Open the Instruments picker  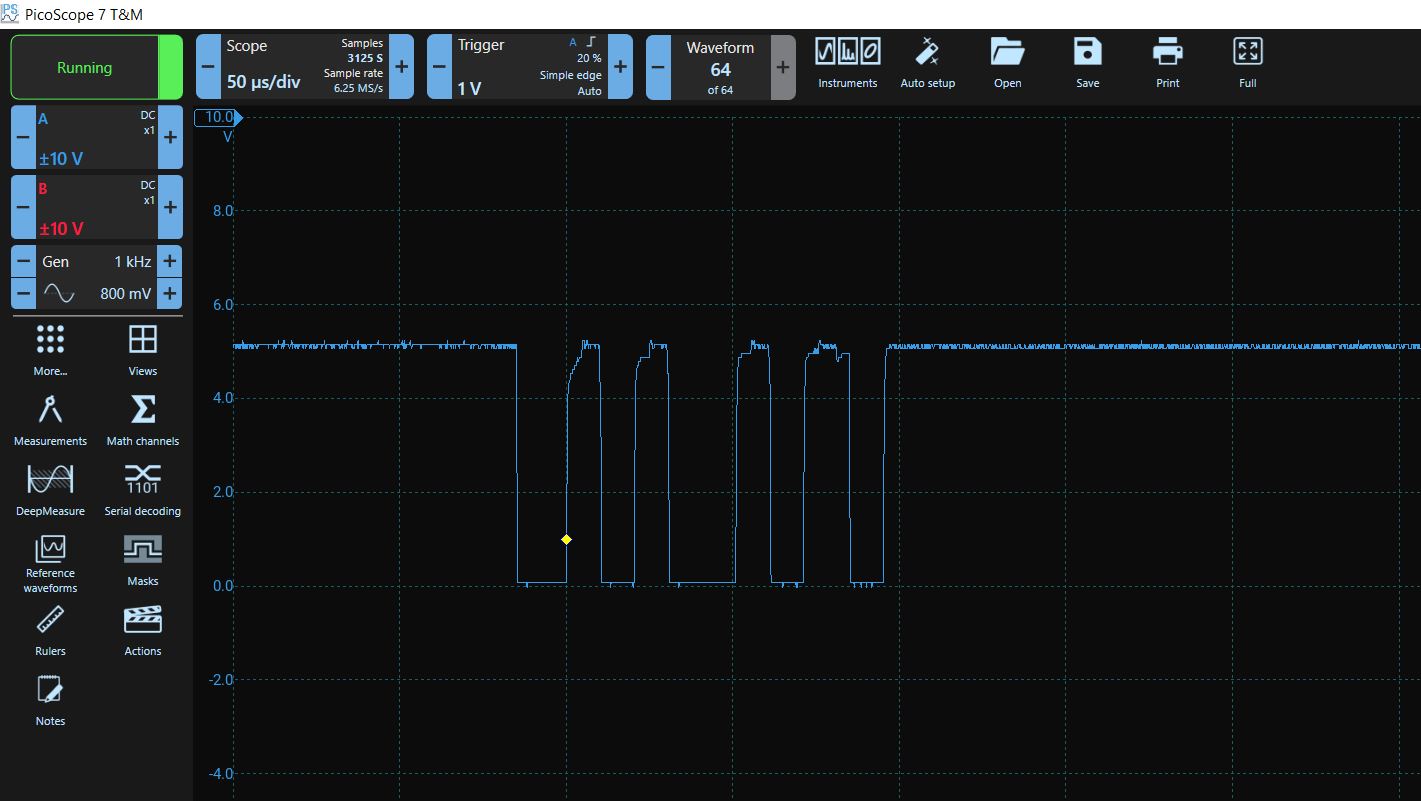click(847, 62)
